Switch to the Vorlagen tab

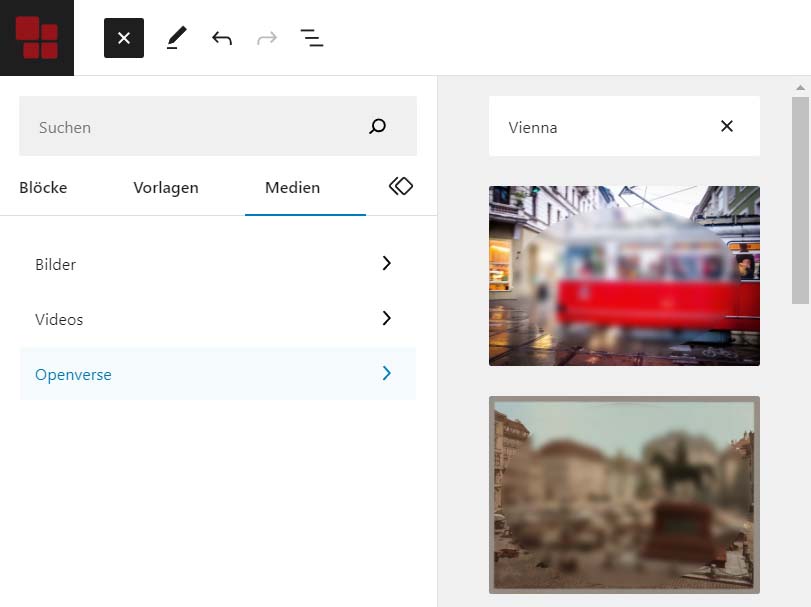166,187
